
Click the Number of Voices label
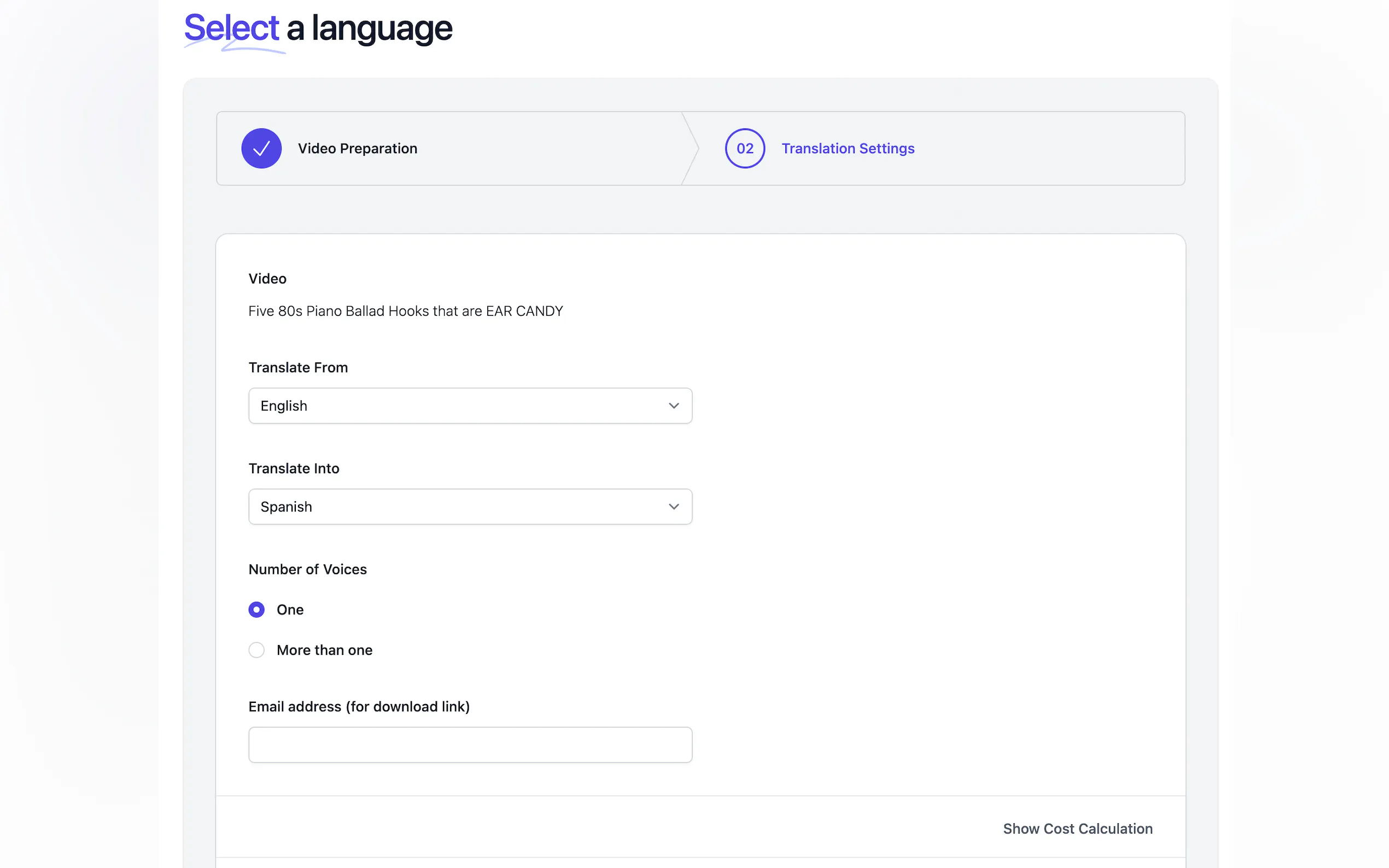tap(307, 570)
